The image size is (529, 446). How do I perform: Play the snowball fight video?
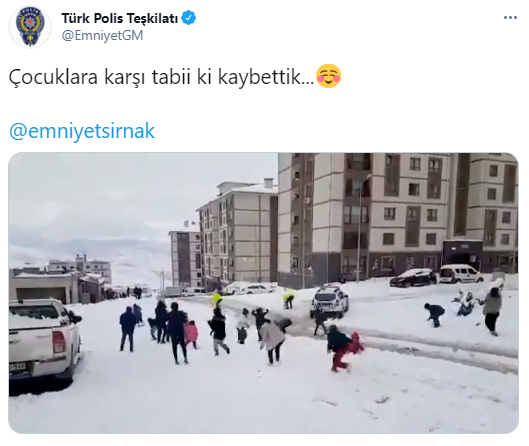coord(263,293)
